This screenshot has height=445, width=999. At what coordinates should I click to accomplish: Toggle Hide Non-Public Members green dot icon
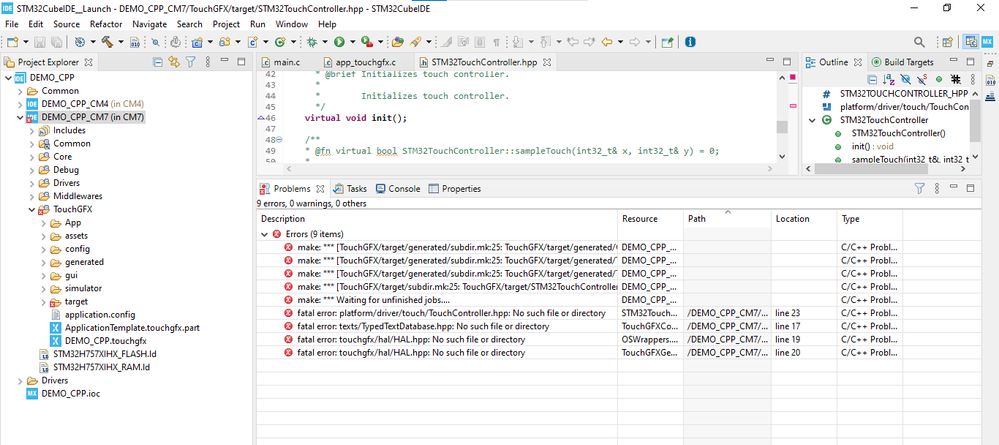(939, 79)
